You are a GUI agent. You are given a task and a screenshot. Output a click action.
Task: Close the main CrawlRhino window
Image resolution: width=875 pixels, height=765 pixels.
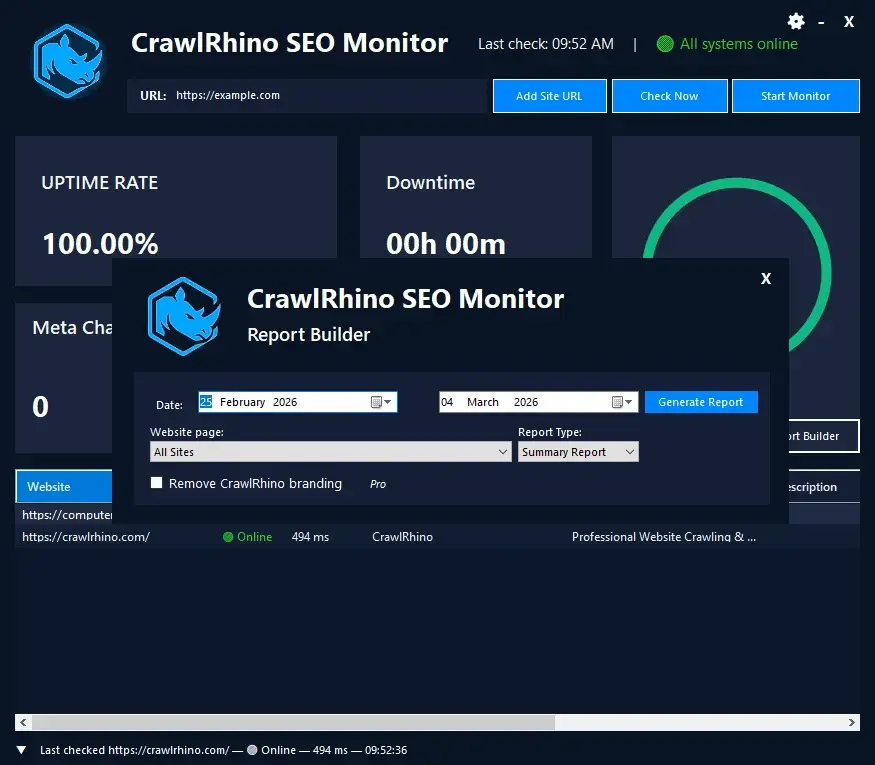pyautogui.click(x=849, y=22)
